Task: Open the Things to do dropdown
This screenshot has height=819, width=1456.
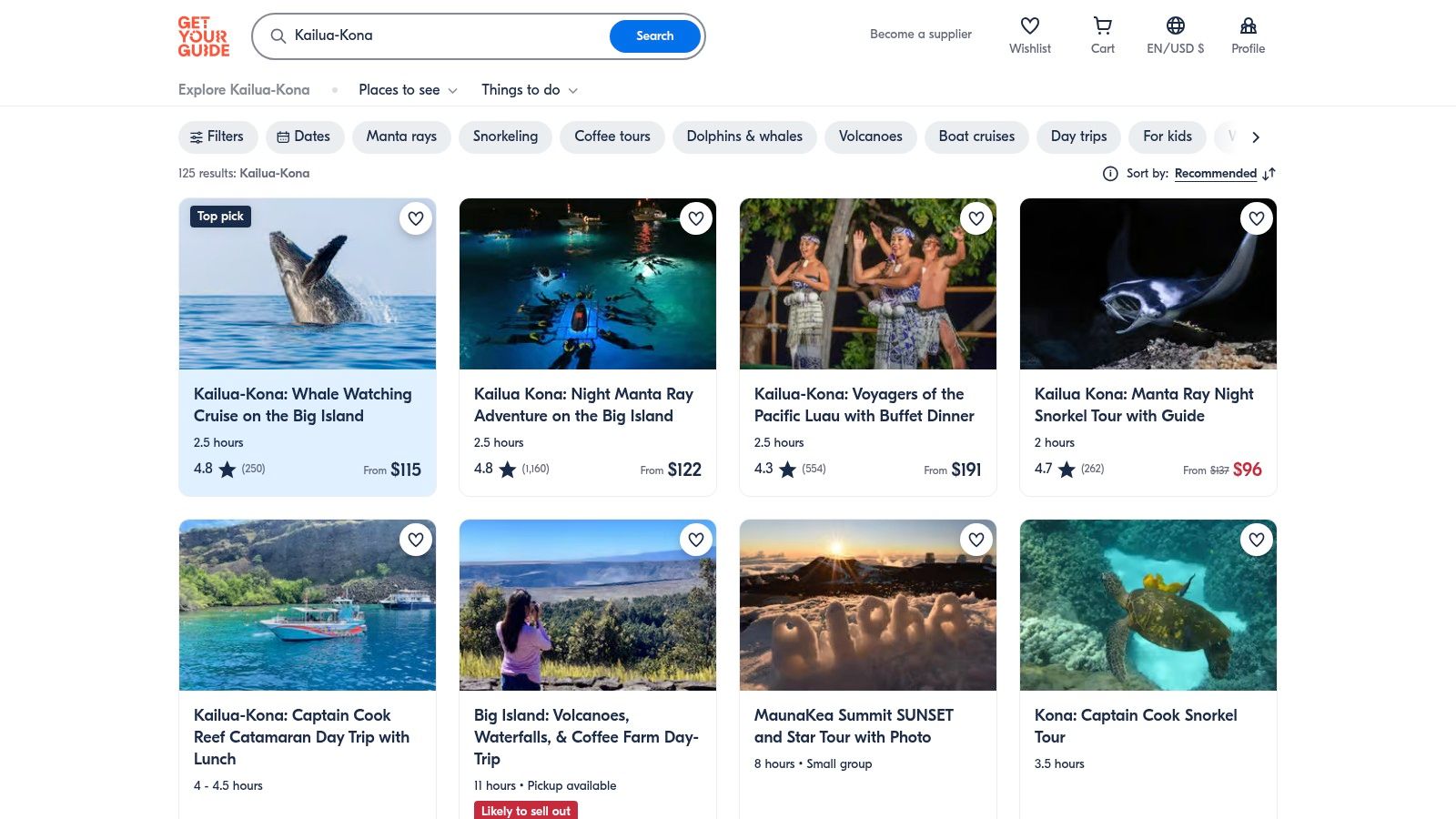Action: point(529,89)
